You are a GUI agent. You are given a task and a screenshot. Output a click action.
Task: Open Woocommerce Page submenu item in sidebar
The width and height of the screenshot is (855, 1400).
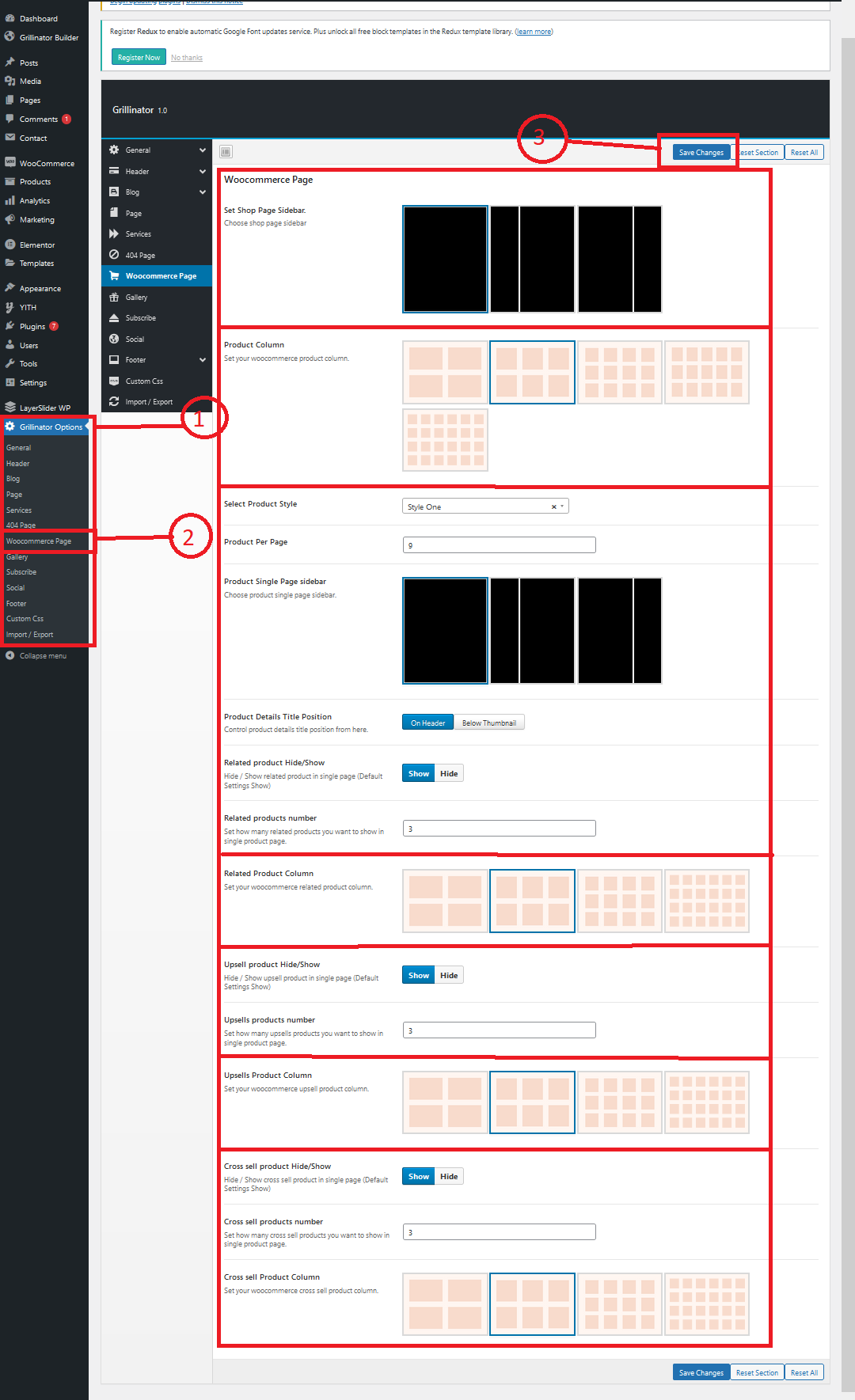tap(39, 541)
